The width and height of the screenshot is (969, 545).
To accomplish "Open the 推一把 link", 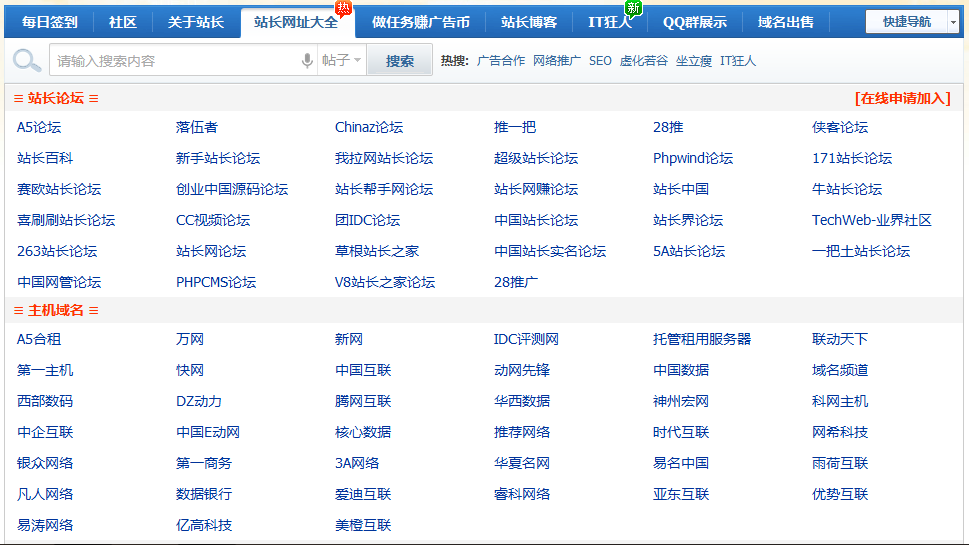I will tap(515, 127).
